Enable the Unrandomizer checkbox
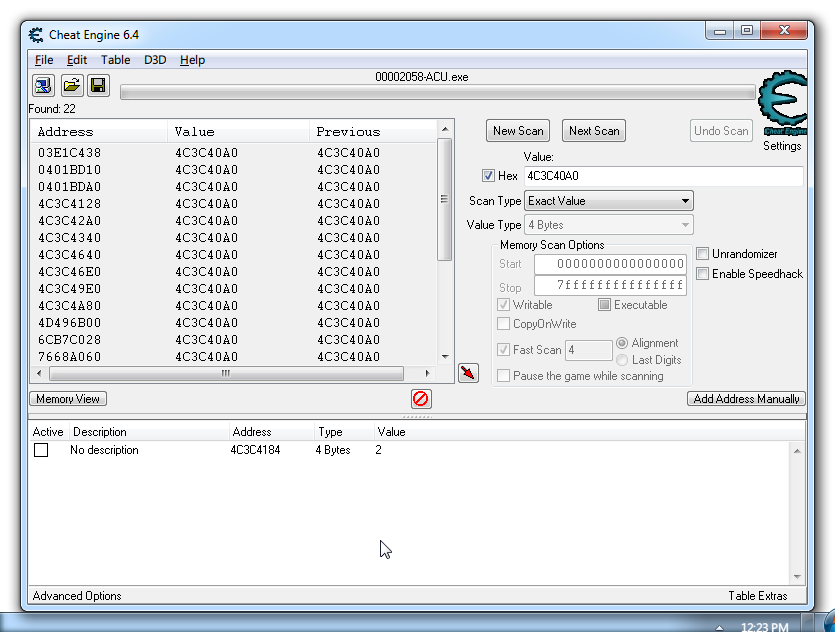 [x=703, y=254]
